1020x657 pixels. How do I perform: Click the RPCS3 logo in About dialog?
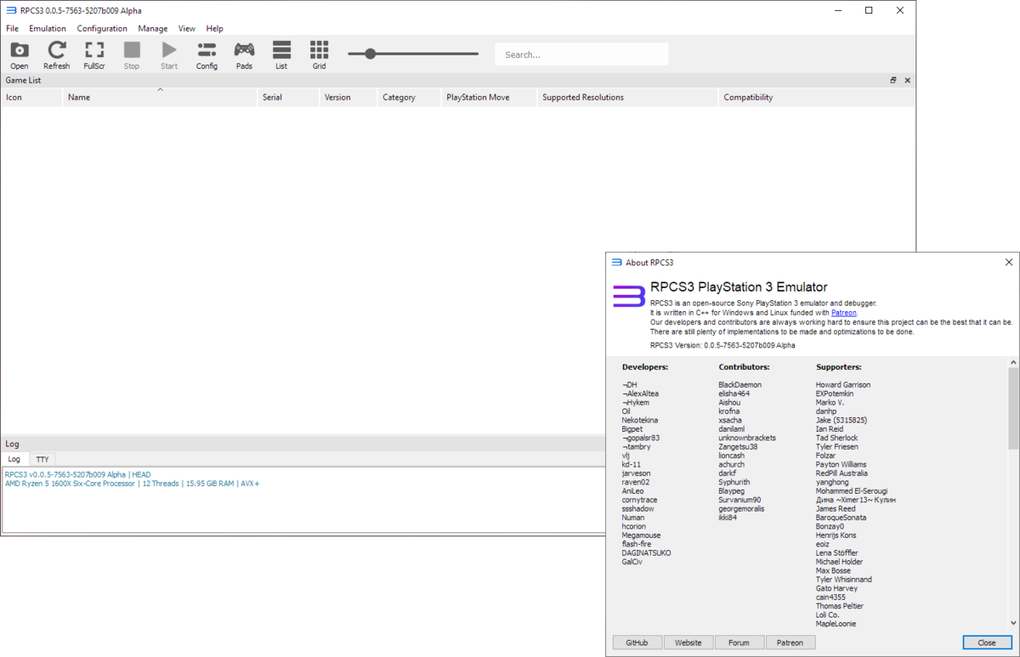pyautogui.click(x=628, y=296)
